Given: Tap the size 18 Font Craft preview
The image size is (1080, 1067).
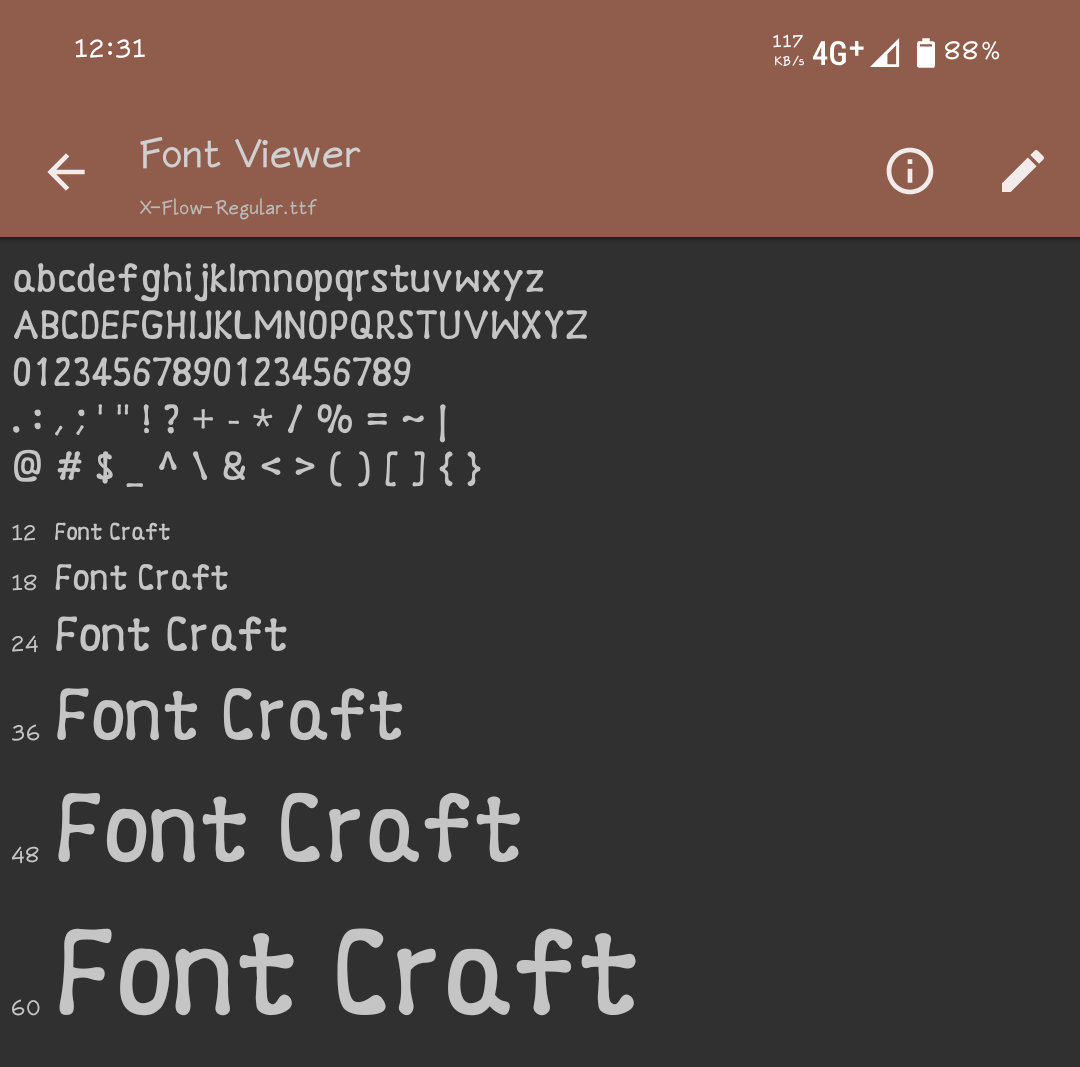Looking at the screenshot, I should click(x=141, y=577).
